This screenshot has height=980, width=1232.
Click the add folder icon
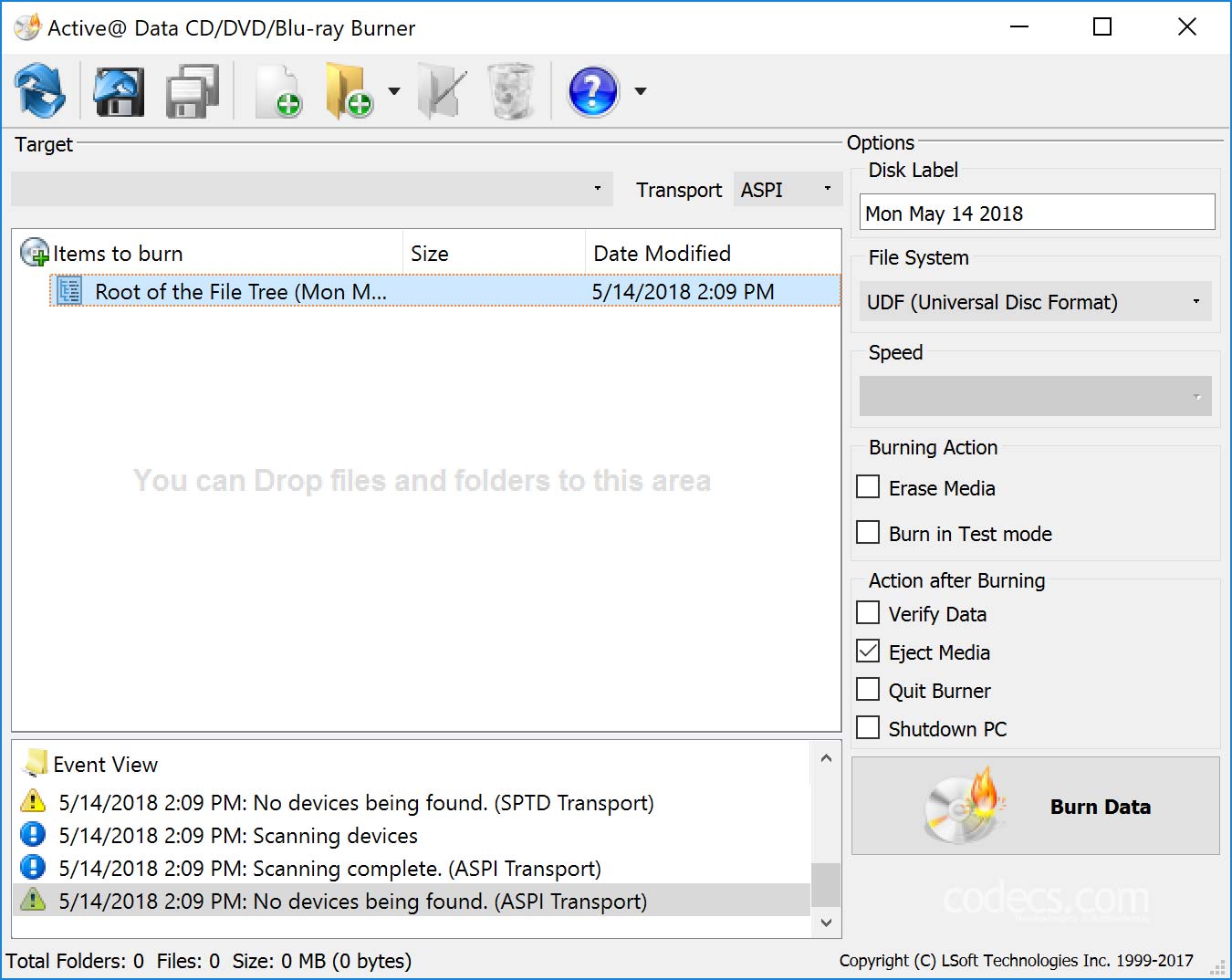tap(349, 91)
